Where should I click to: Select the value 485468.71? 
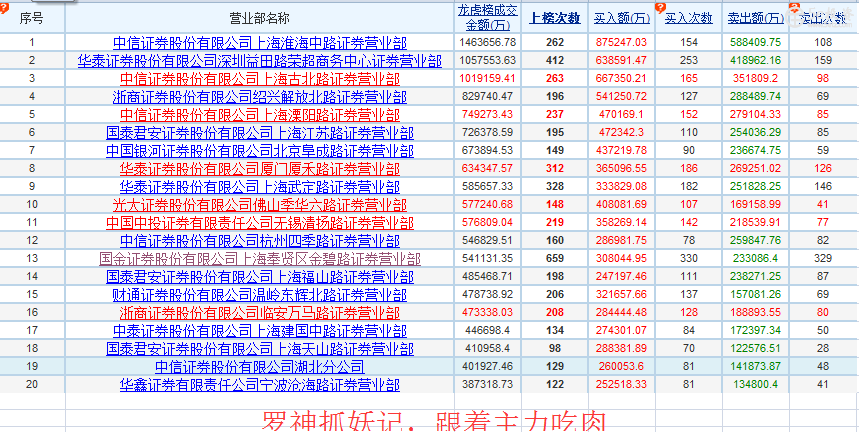488,277
